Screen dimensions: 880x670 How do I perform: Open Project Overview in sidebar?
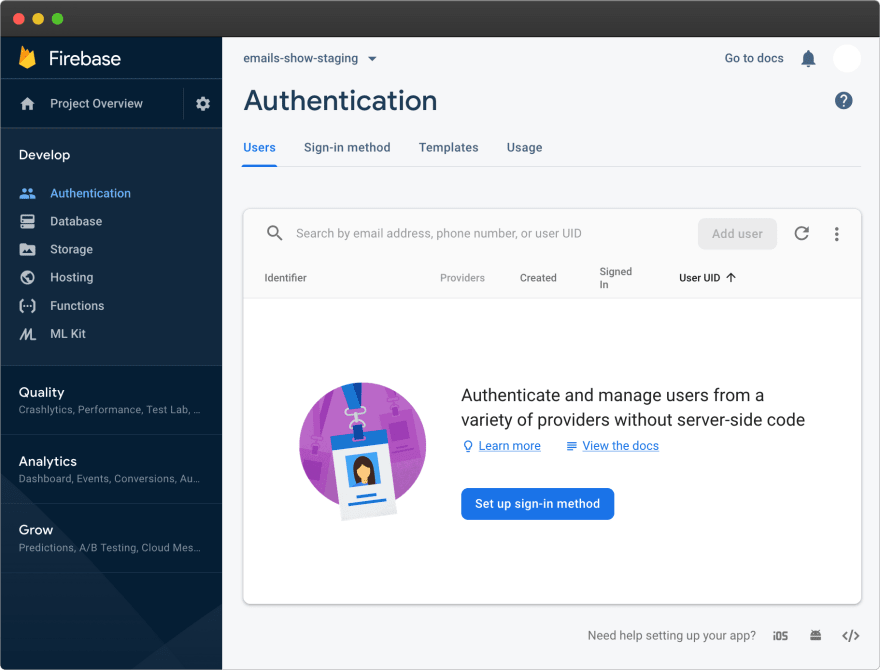click(96, 104)
